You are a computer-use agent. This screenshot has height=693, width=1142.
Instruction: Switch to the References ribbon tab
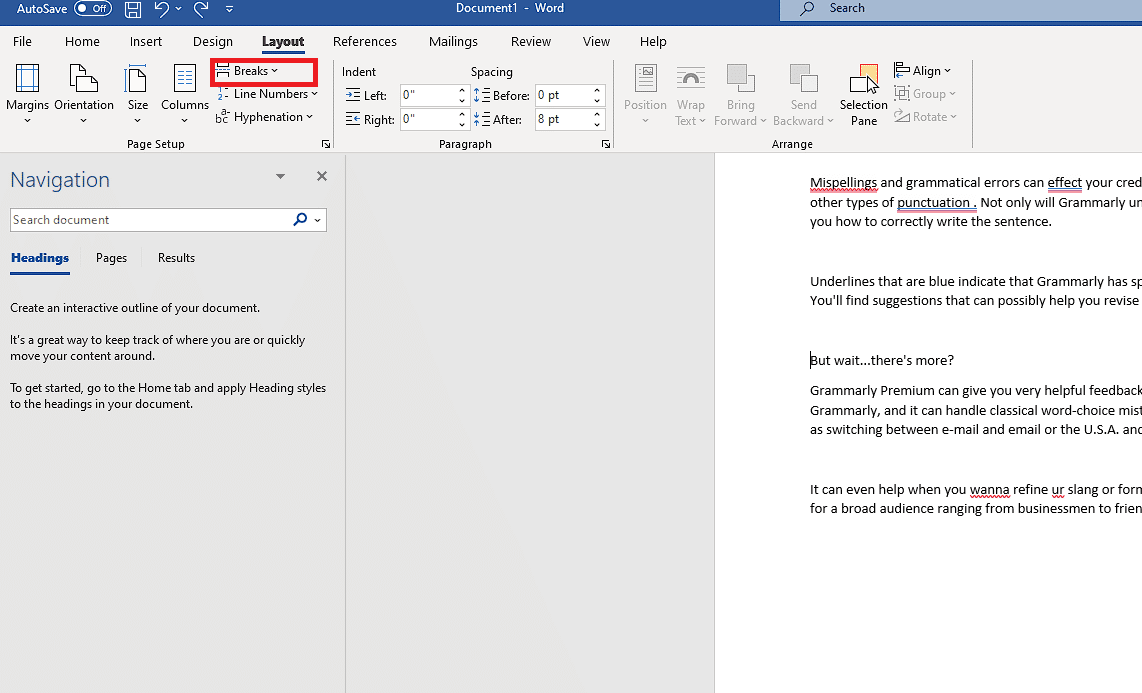[364, 42]
